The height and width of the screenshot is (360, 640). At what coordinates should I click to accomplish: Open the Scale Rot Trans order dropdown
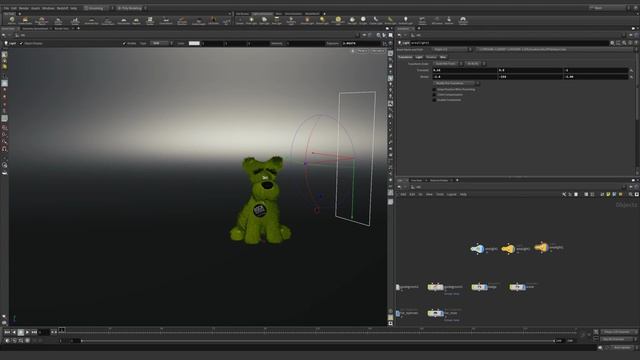448,64
